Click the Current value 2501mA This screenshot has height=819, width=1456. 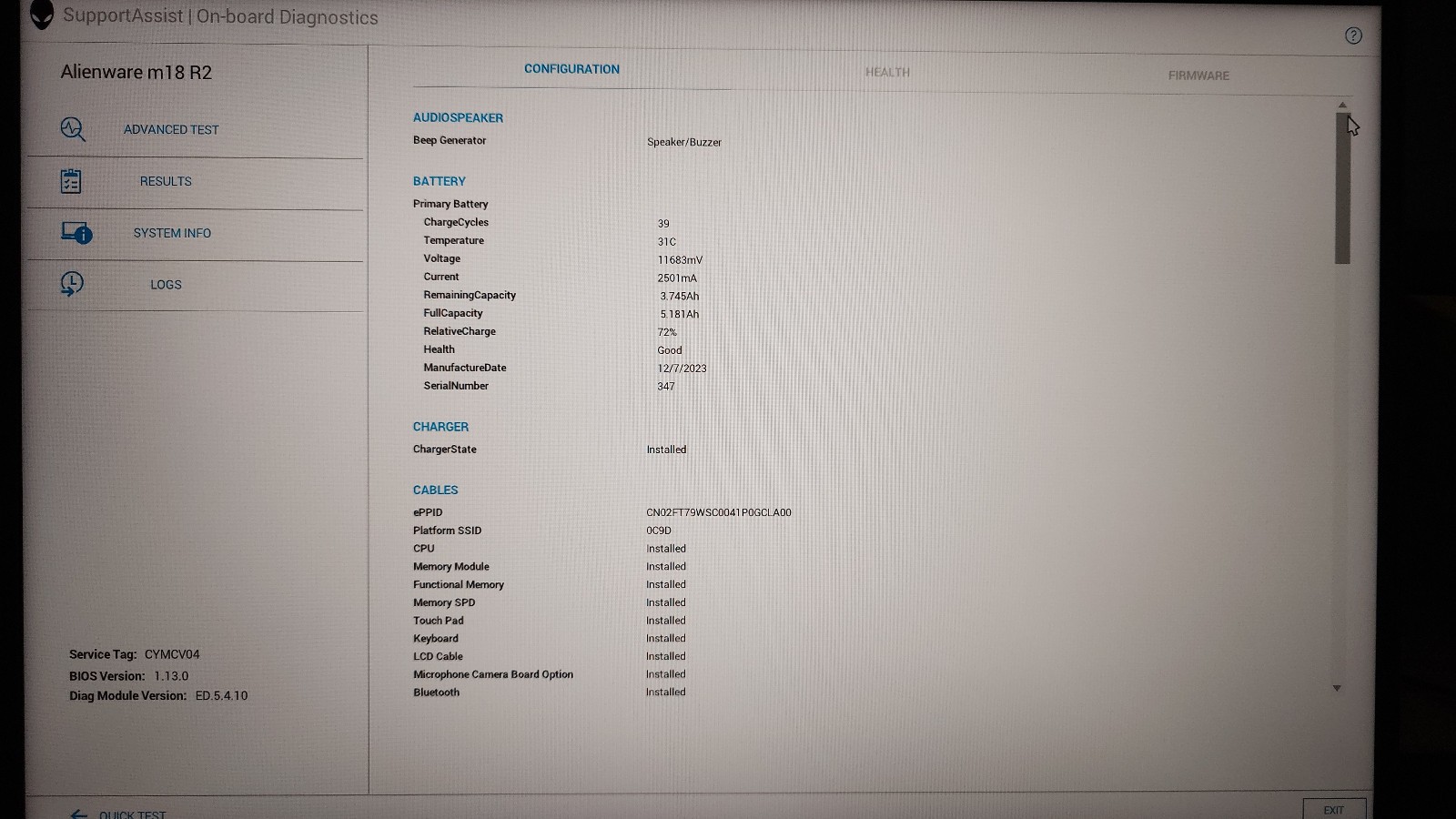677,278
